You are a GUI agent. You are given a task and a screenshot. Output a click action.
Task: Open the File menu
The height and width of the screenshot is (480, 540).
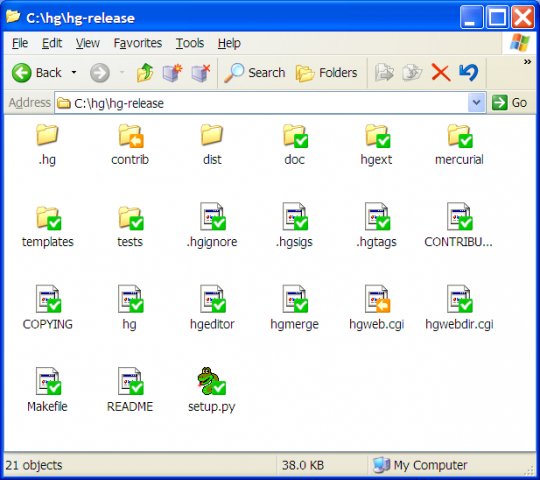click(20, 43)
